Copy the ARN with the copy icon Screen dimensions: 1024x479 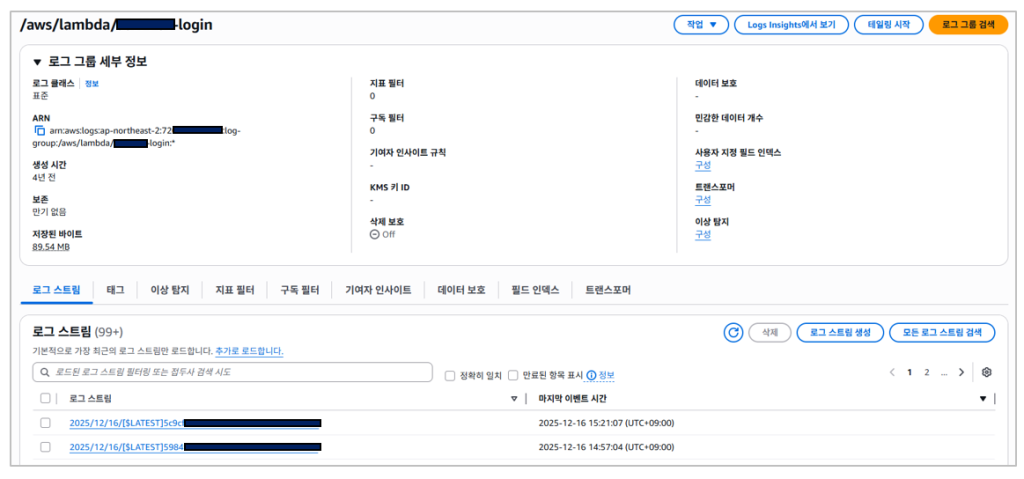(x=39, y=130)
